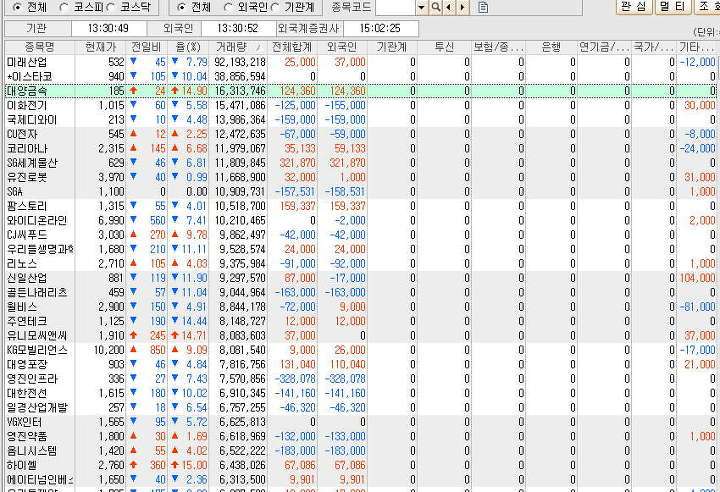
Task: Click volume 92,193,218 for 미래산업
Action: pyautogui.click(x=240, y=62)
